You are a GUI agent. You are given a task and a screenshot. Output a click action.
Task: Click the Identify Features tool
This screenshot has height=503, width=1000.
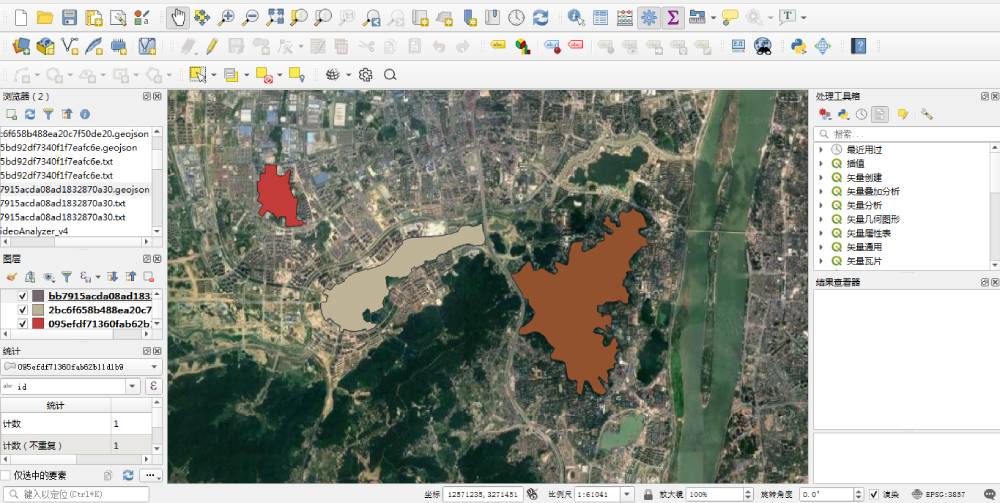(x=575, y=17)
